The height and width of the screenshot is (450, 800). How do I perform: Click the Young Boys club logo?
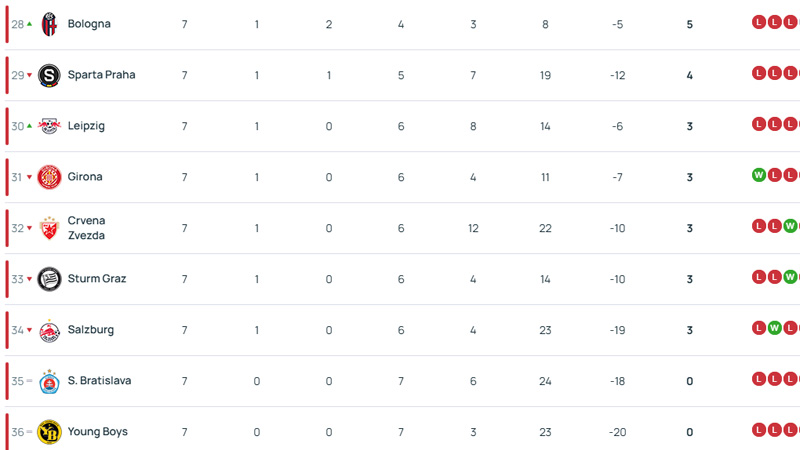coord(49,432)
